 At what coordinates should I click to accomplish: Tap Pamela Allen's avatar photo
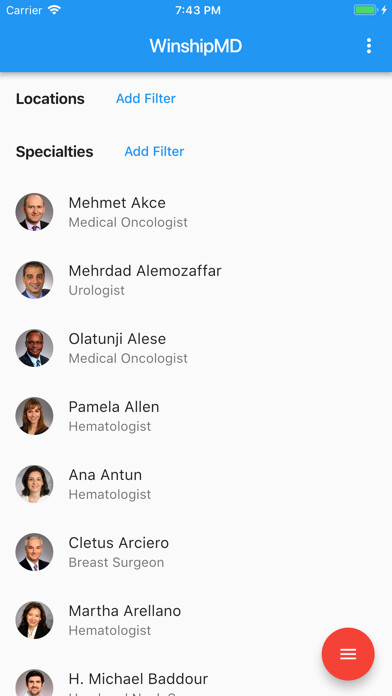tap(34, 416)
